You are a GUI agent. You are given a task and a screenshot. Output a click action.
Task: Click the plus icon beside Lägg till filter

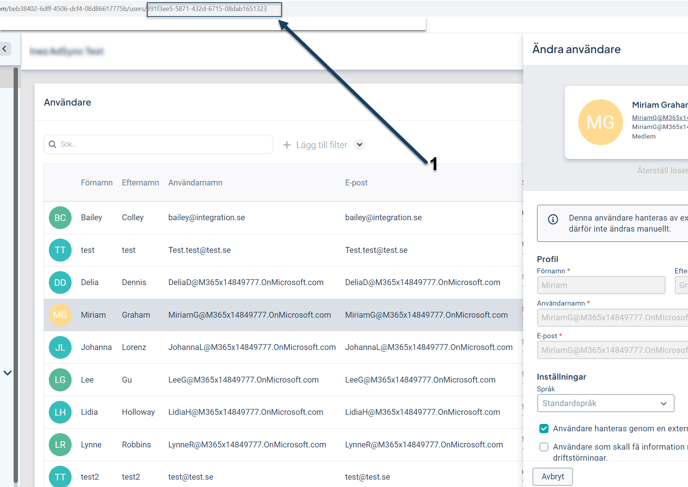tap(287, 145)
